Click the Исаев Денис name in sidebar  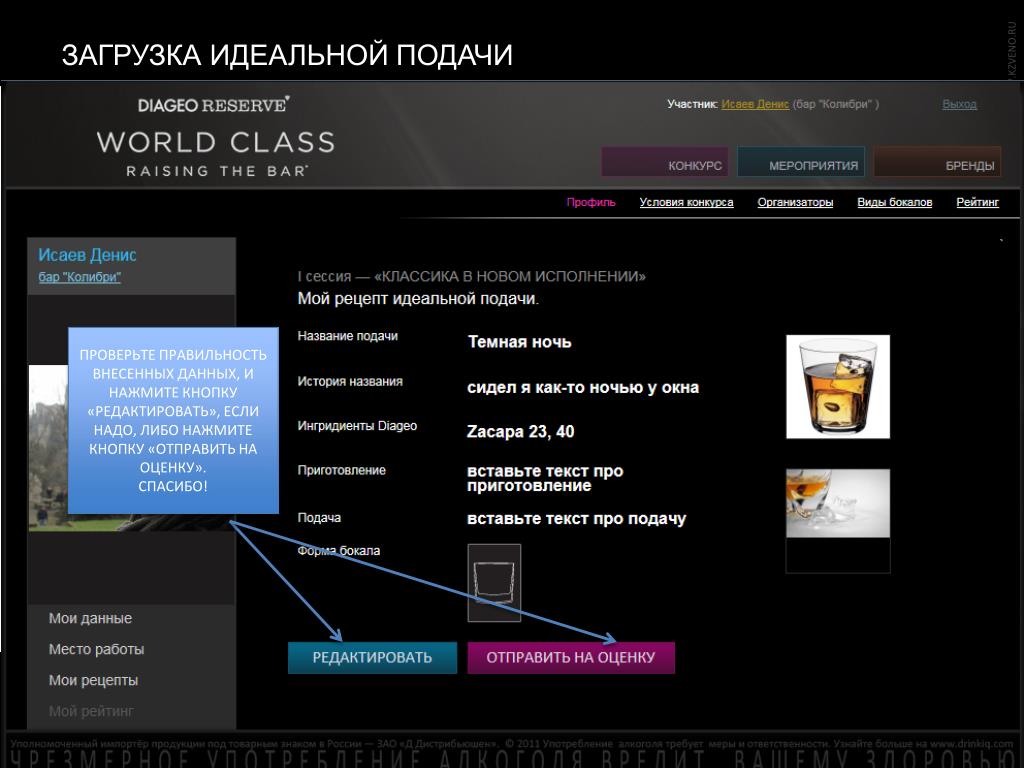click(x=88, y=255)
